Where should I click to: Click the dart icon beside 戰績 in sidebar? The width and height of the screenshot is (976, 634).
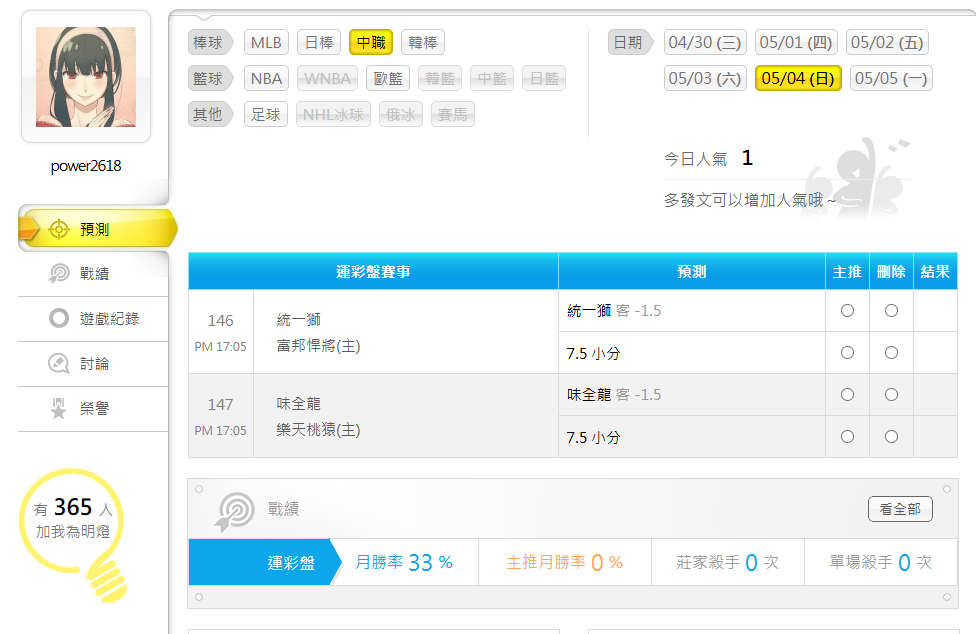(59, 273)
